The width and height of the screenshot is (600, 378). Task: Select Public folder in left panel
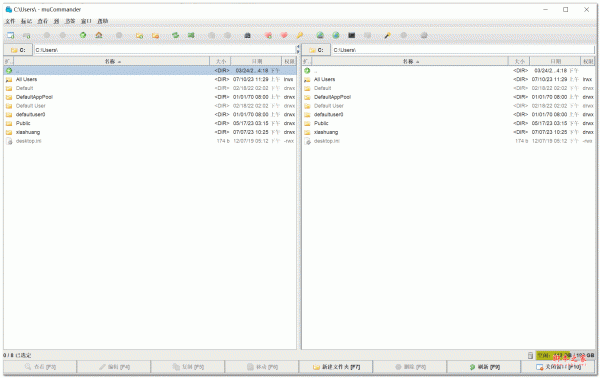point(150,123)
